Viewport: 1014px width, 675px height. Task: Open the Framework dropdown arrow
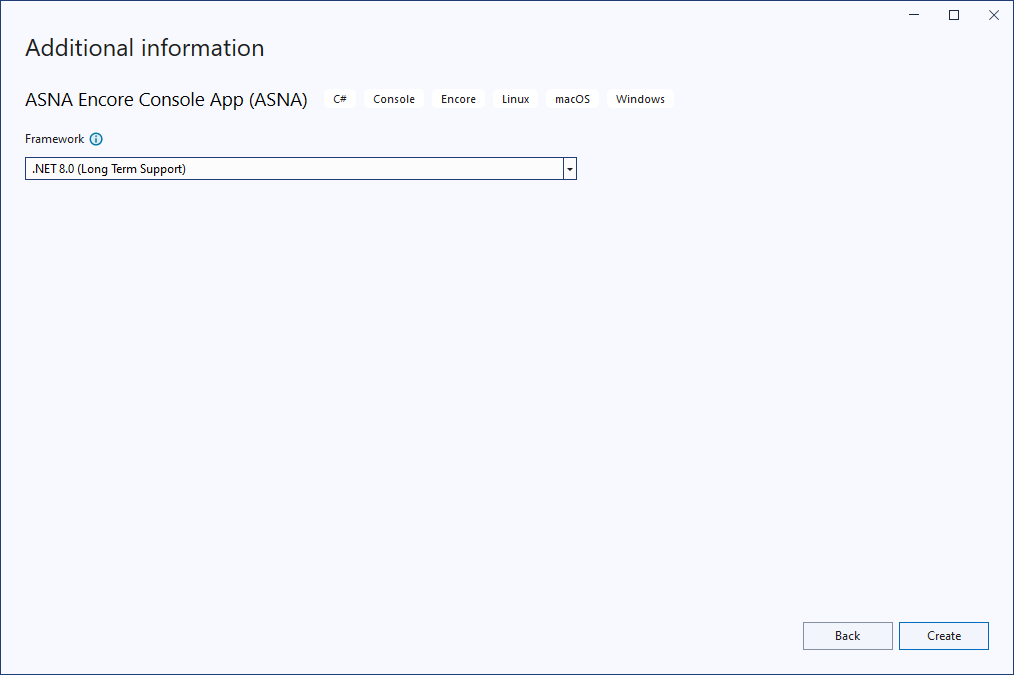(x=570, y=169)
